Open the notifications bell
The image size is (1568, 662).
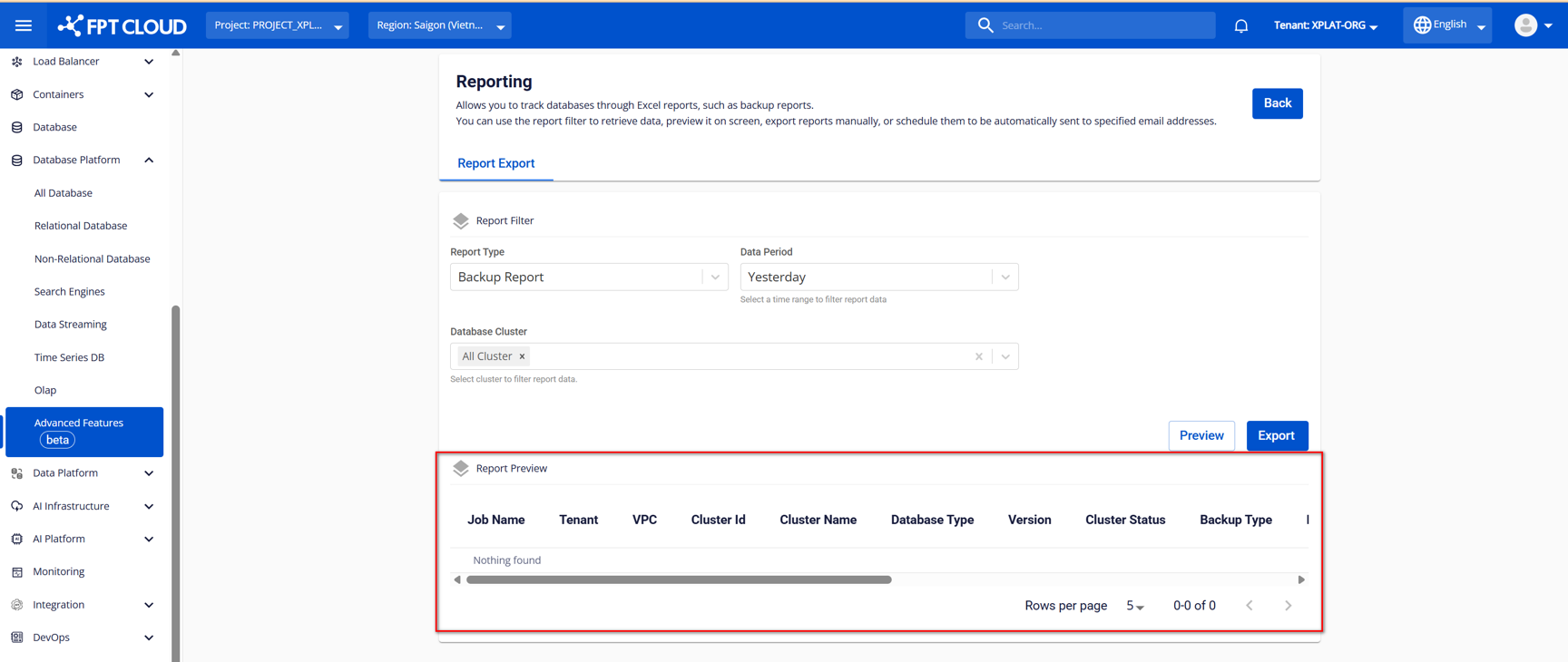(1240, 25)
